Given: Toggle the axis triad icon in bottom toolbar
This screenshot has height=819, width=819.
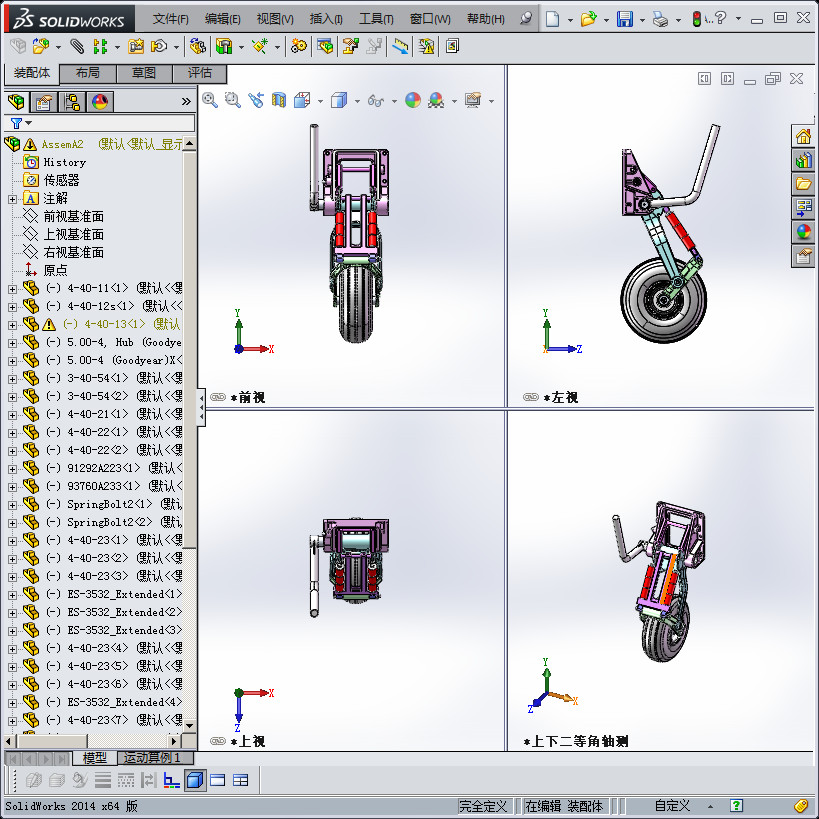Looking at the screenshot, I should [x=171, y=780].
